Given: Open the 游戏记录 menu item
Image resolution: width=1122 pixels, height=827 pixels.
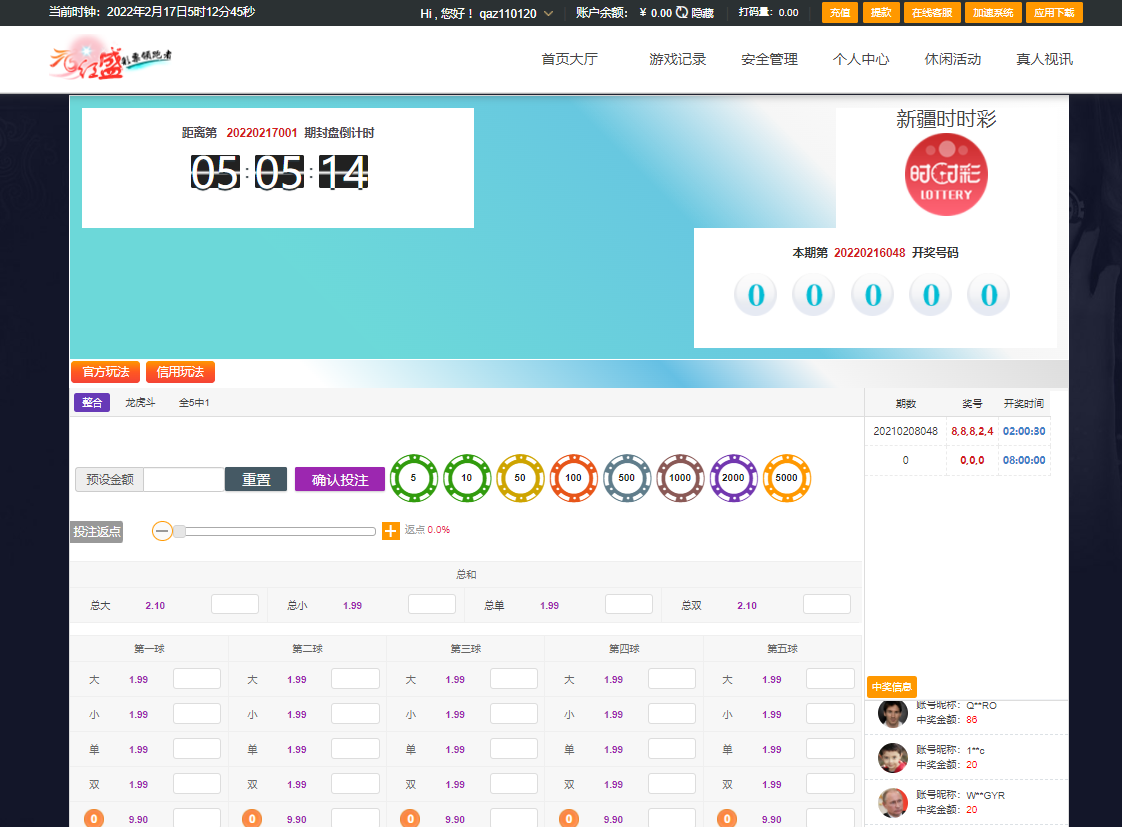Looking at the screenshot, I should pos(677,59).
